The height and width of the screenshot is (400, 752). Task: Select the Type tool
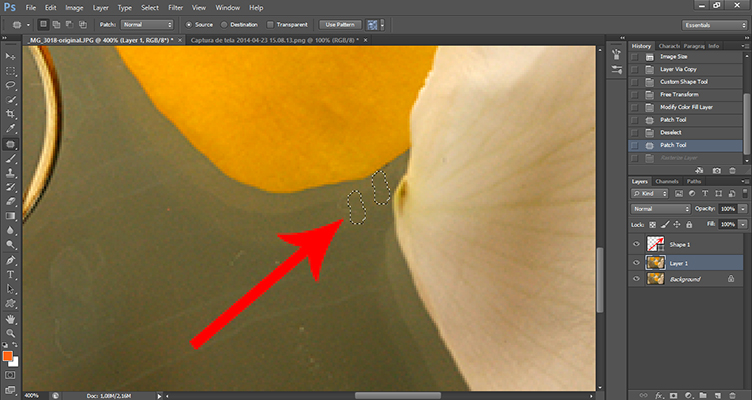11,274
